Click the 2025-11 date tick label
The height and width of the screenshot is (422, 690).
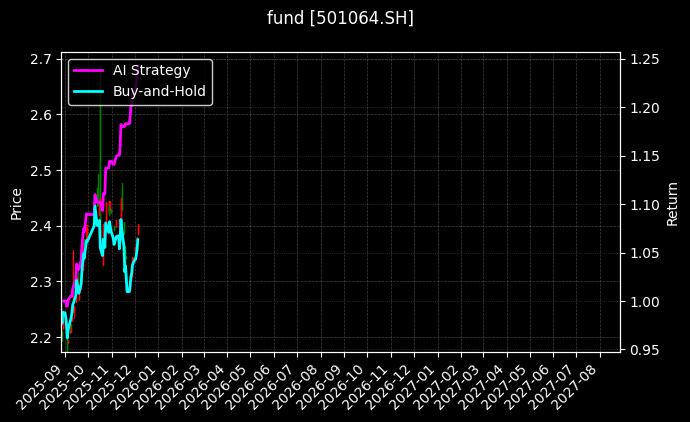click(x=88, y=386)
